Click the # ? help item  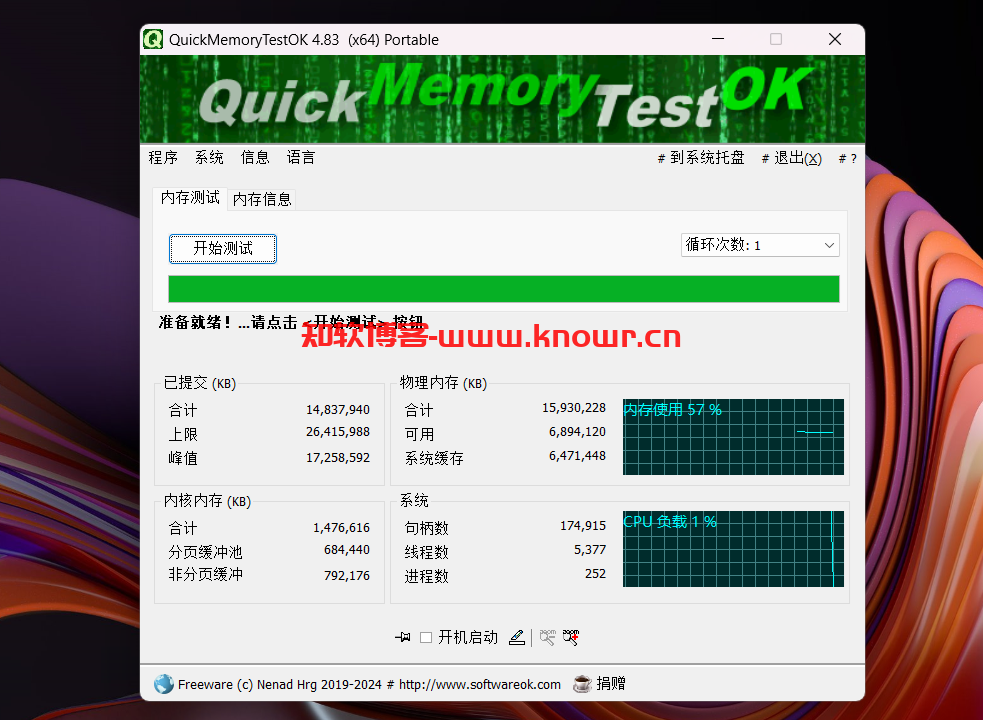click(x=848, y=159)
